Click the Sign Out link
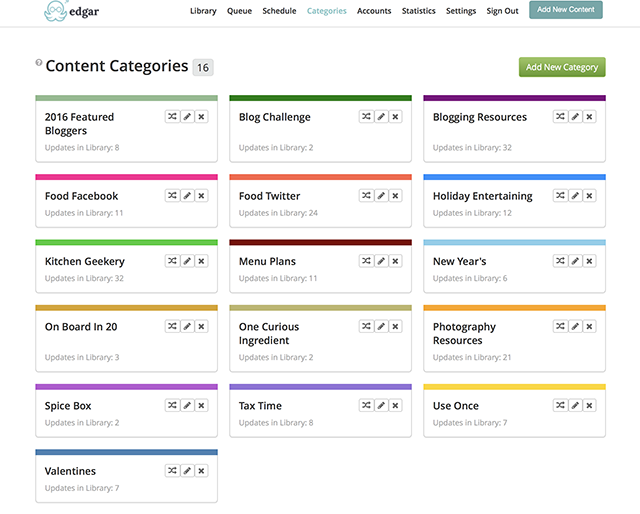The width and height of the screenshot is (640, 514). 502,11
